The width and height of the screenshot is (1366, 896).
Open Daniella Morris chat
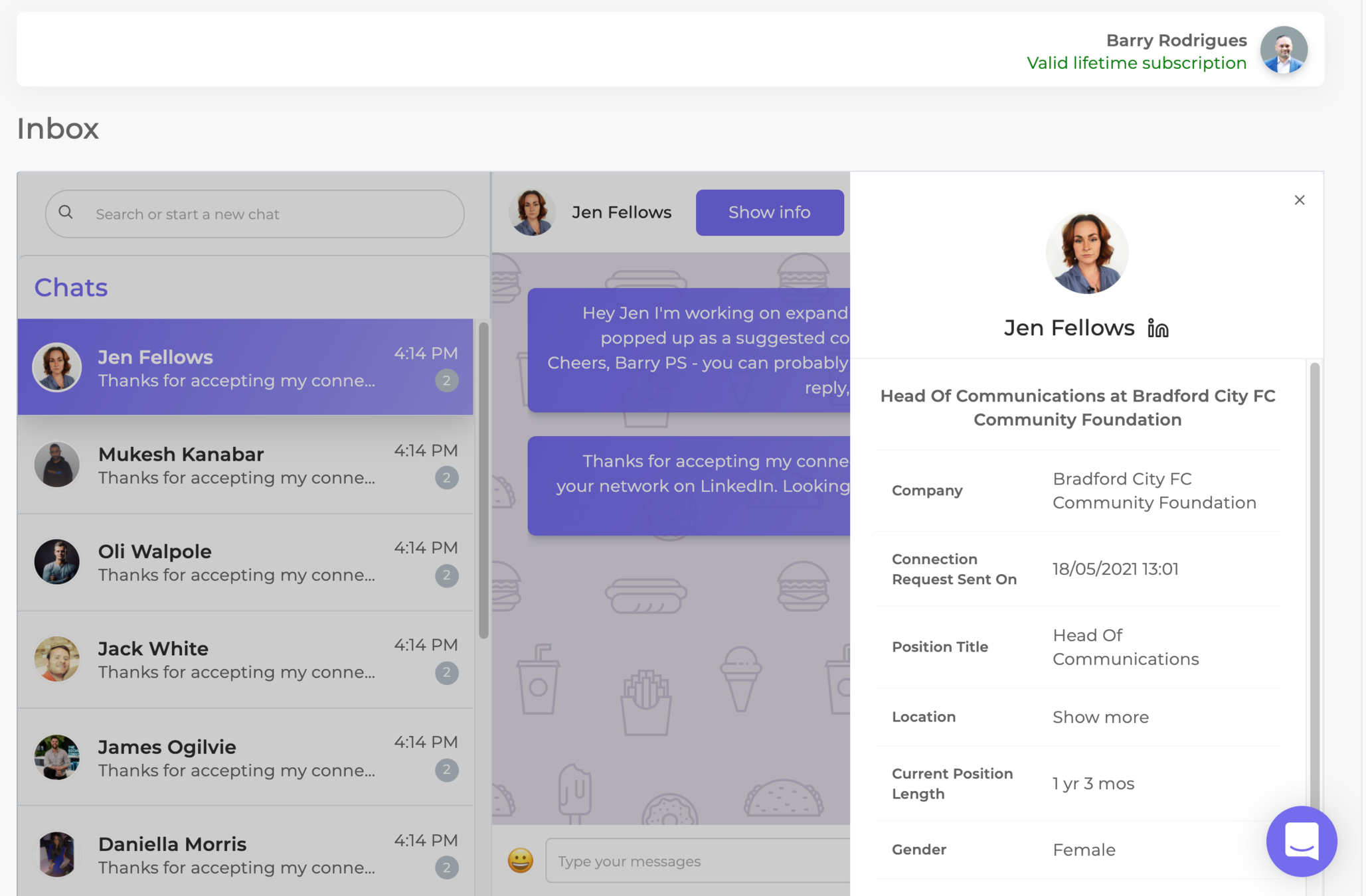245,854
